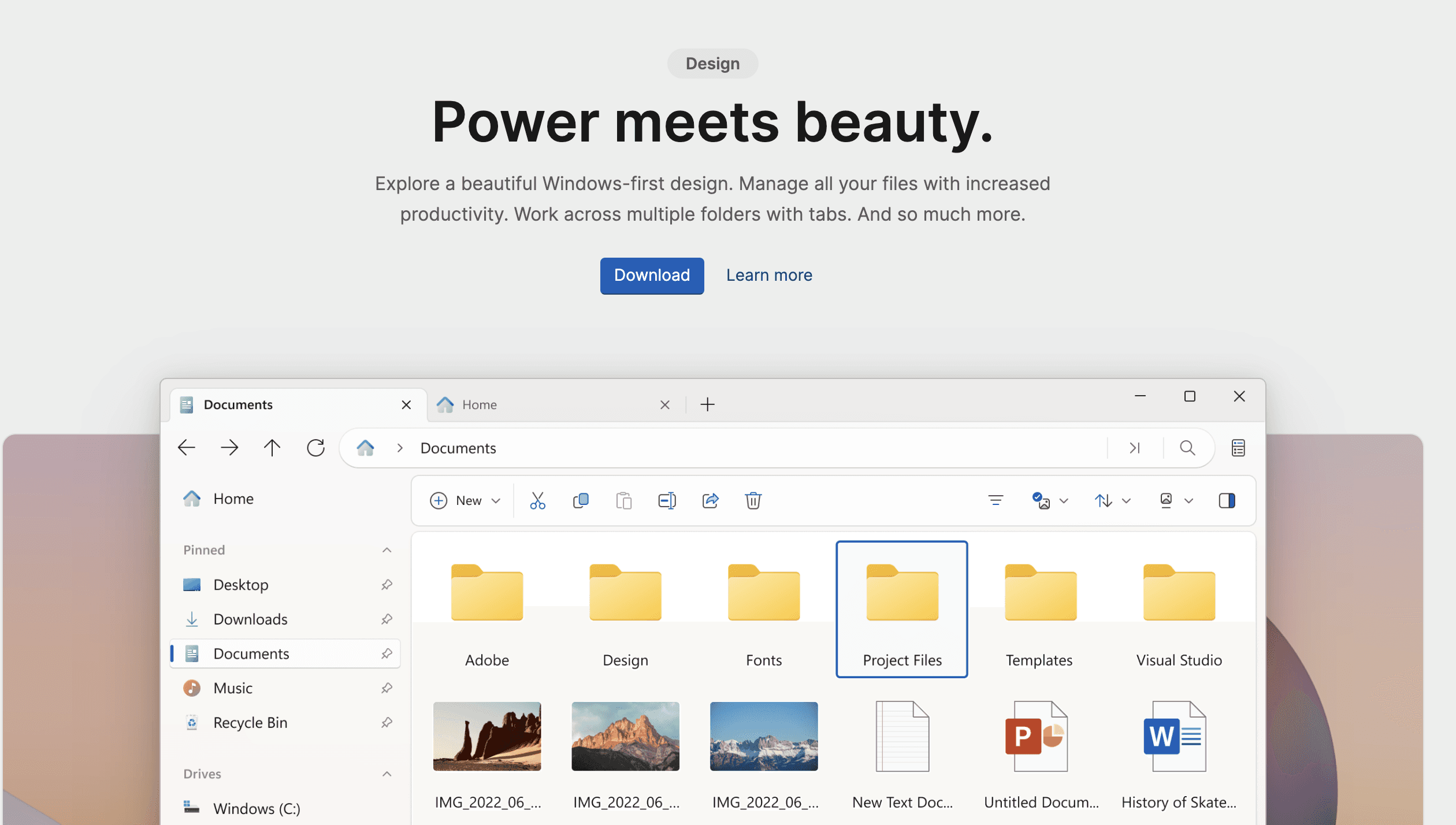The image size is (1456, 825).
Task: Click the Share icon in the toolbar
Action: coord(710,500)
